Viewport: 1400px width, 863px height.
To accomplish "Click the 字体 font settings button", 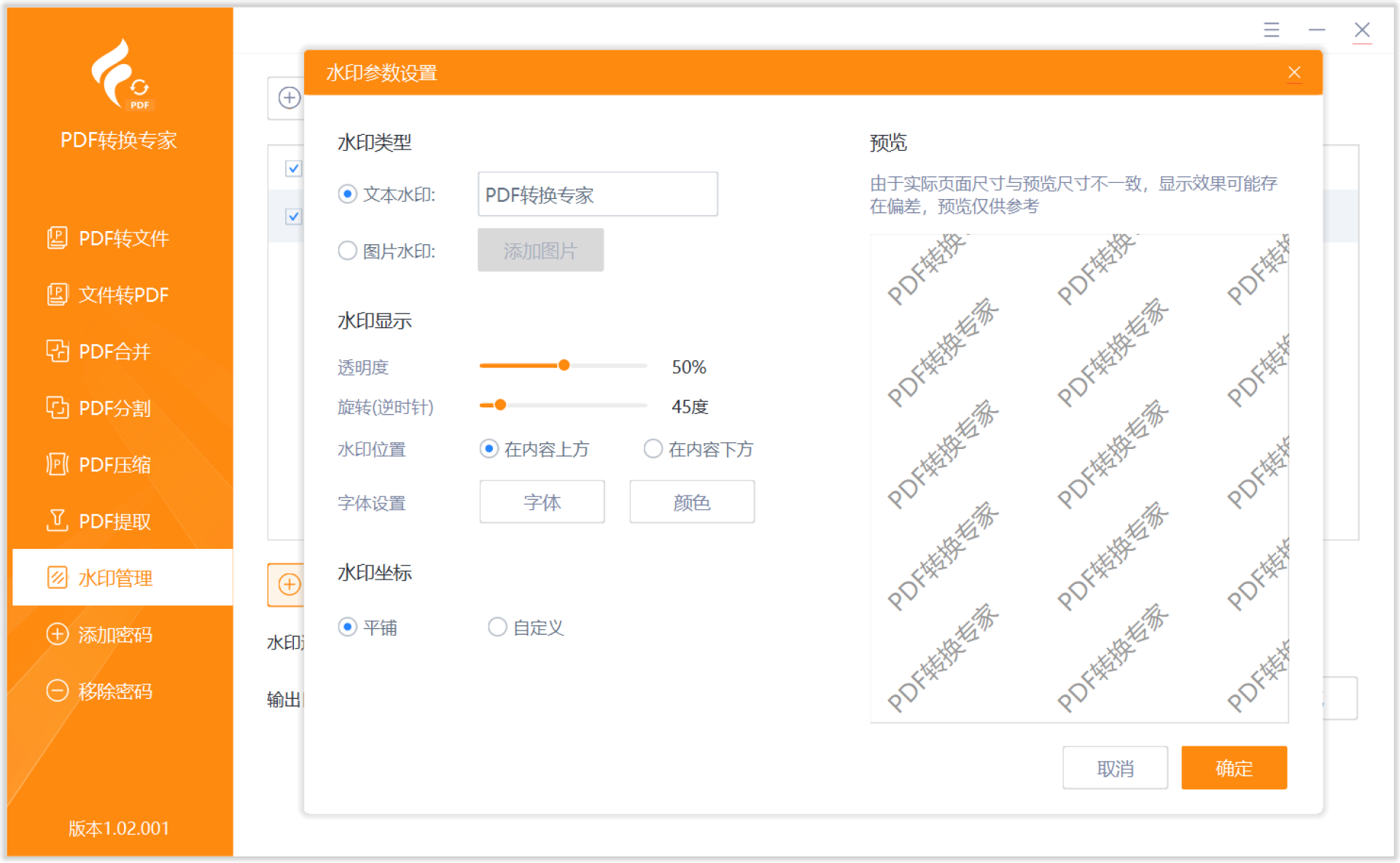I will pos(542,501).
